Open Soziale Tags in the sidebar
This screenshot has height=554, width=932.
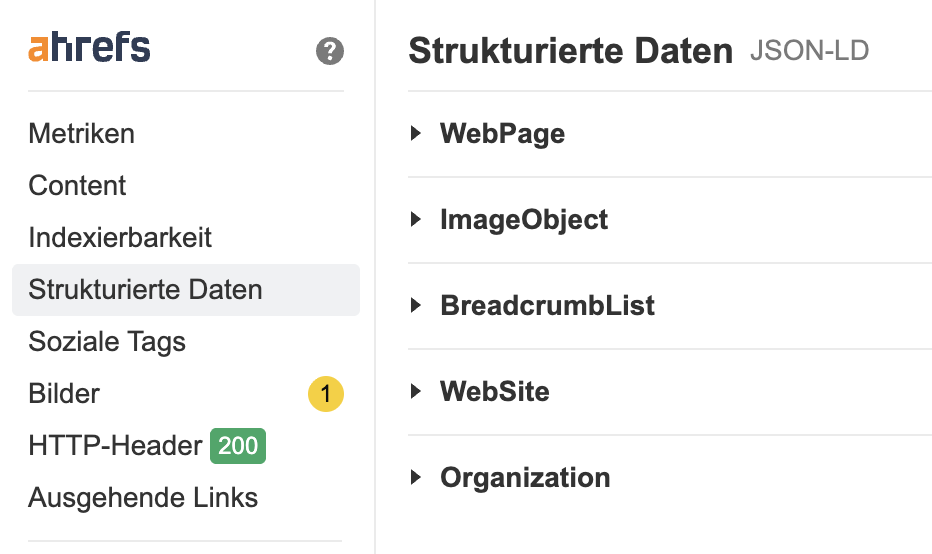pos(107,342)
